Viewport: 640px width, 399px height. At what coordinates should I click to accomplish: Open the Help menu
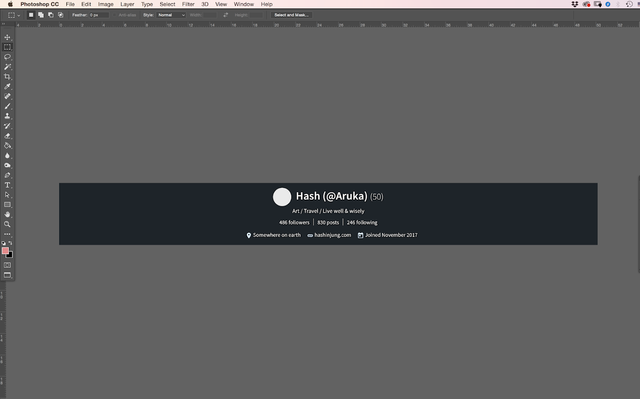(267, 4)
